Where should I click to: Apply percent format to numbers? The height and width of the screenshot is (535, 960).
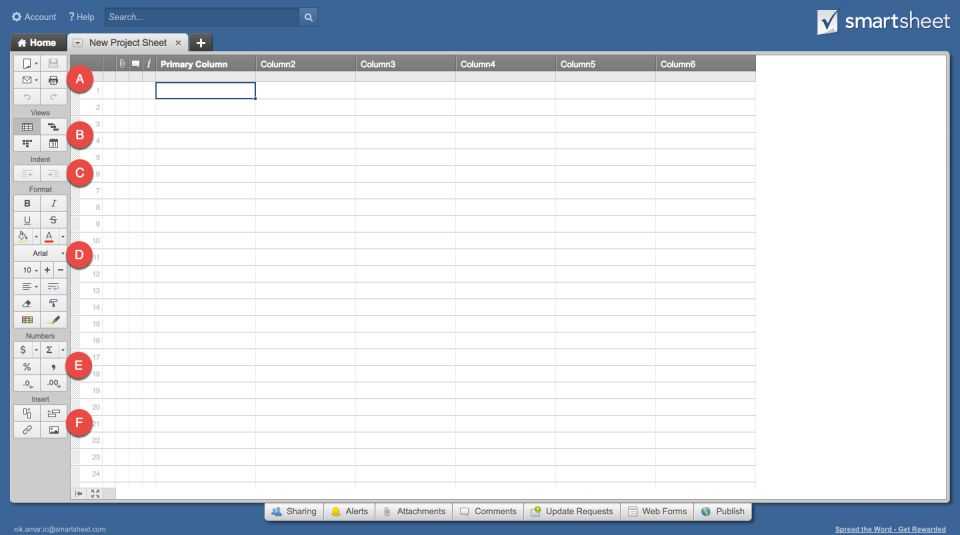(x=27, y=367)
